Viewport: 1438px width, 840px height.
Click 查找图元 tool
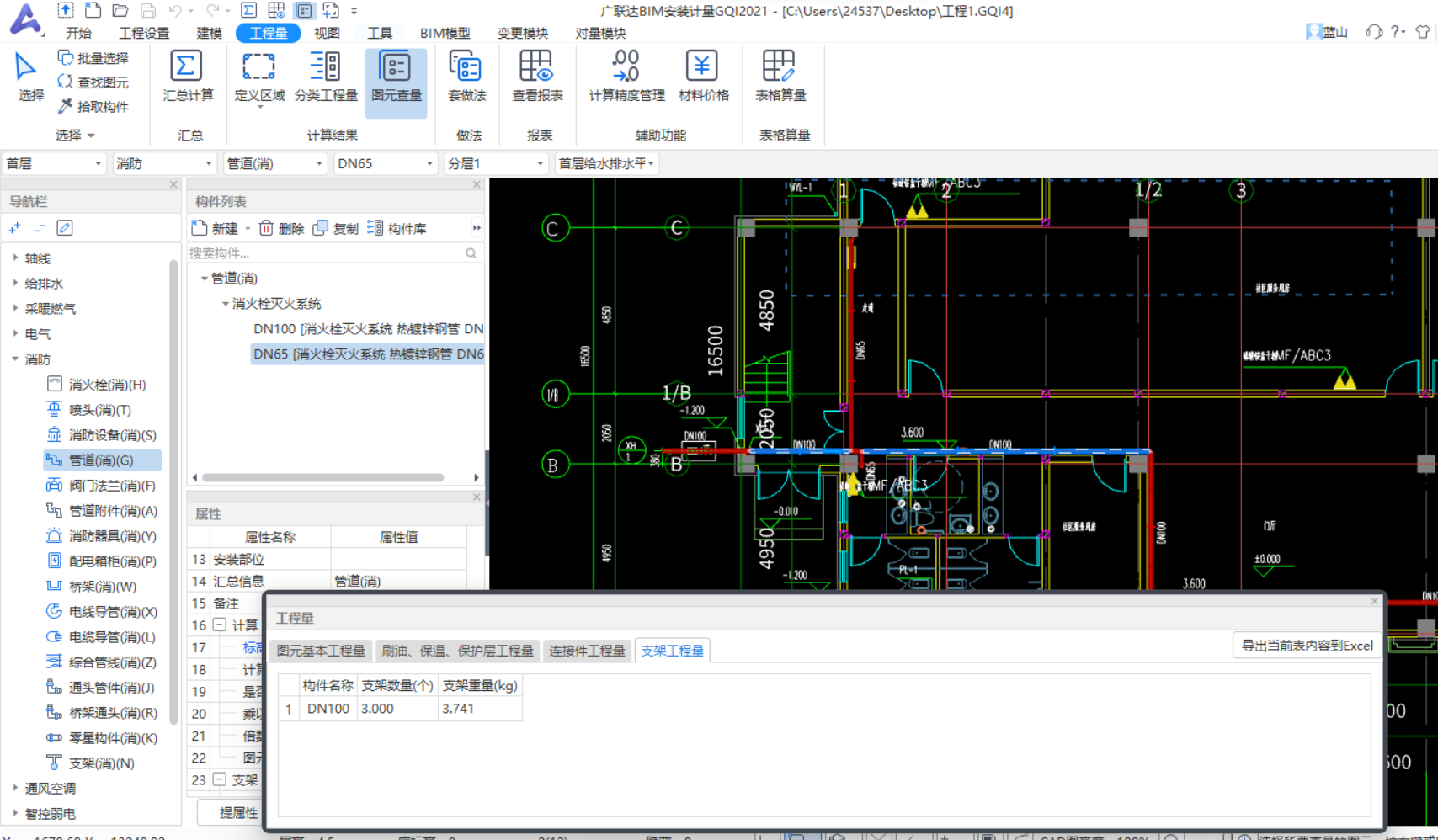(x=93, y=82)
